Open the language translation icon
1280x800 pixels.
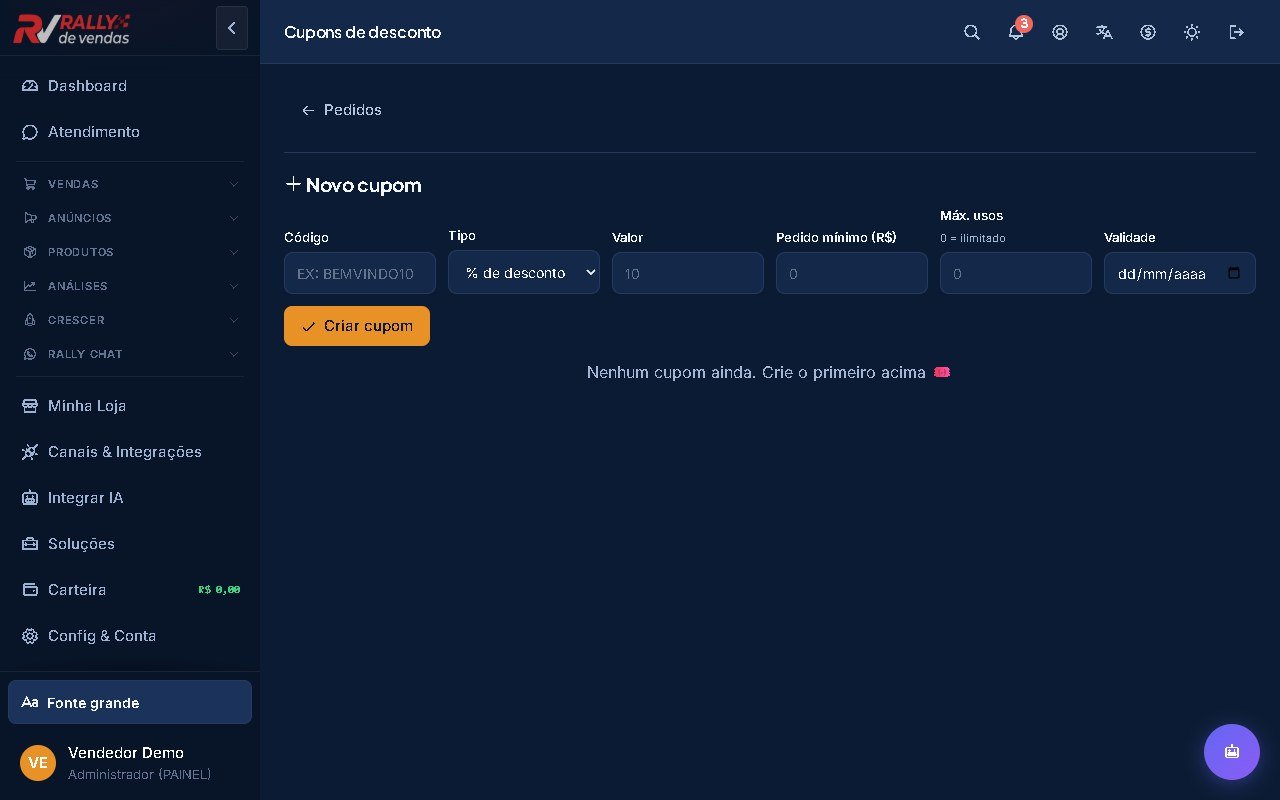1104,32
